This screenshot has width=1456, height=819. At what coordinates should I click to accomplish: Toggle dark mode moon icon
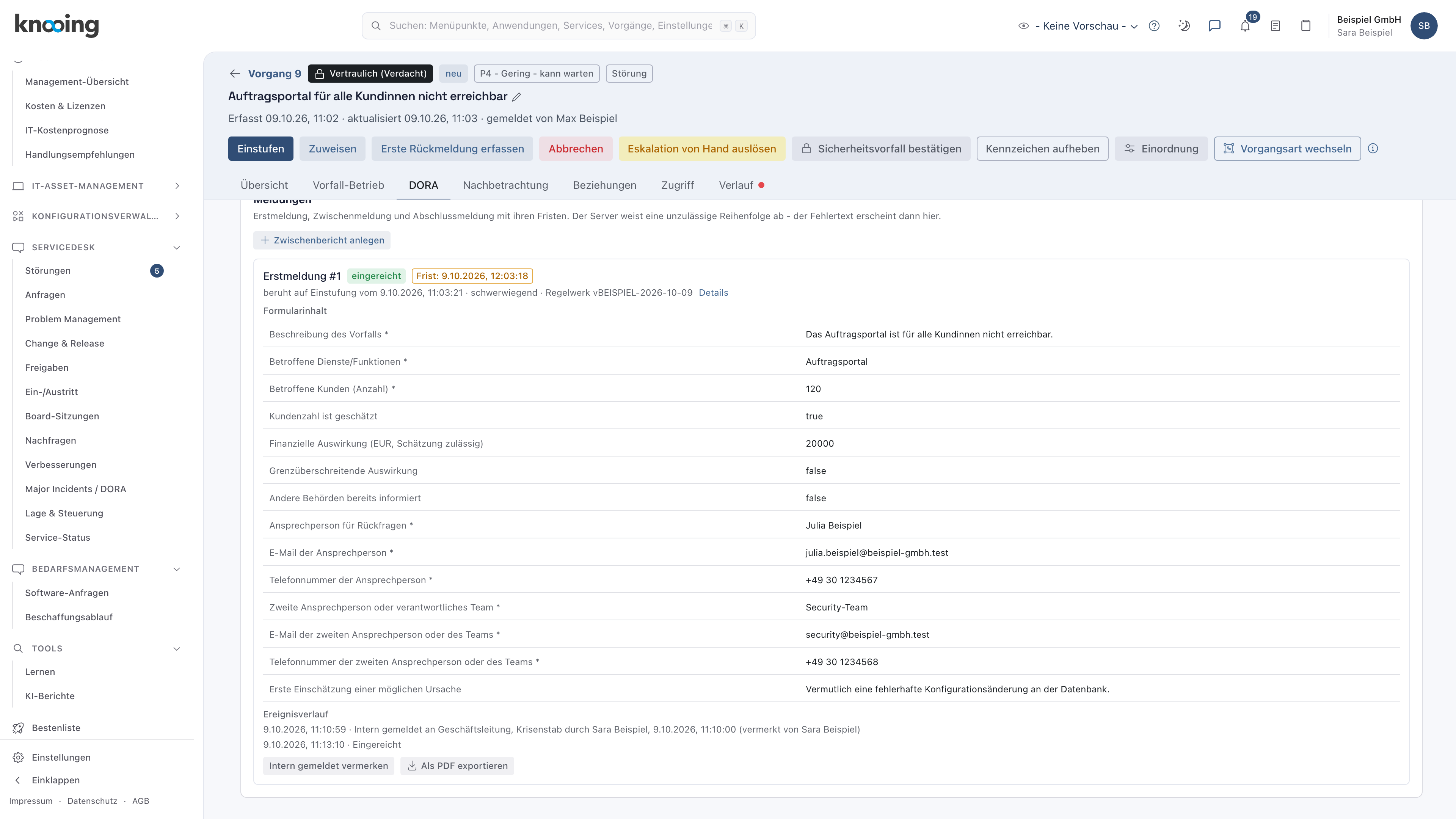(1184, 25)
